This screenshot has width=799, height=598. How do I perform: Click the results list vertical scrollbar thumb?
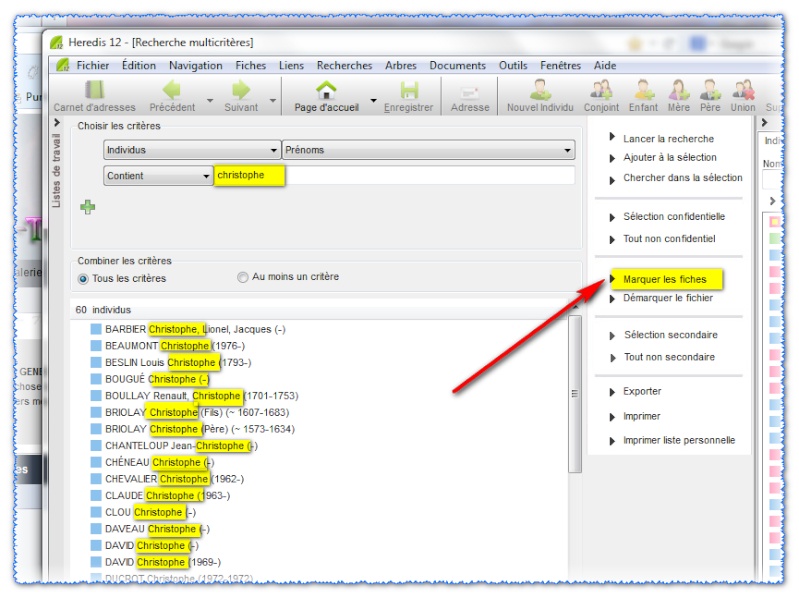coord(575,394)
